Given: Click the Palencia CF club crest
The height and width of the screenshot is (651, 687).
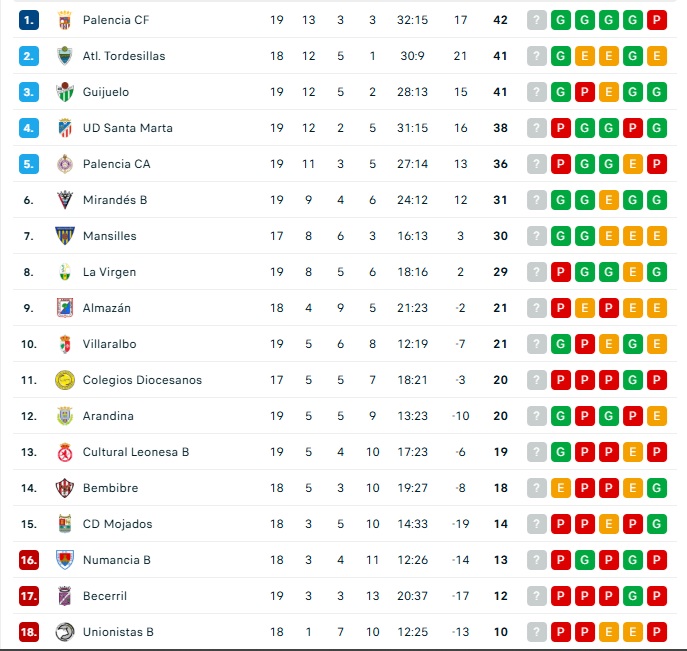Looking at the screenshot, I should (x=65, y=20).
